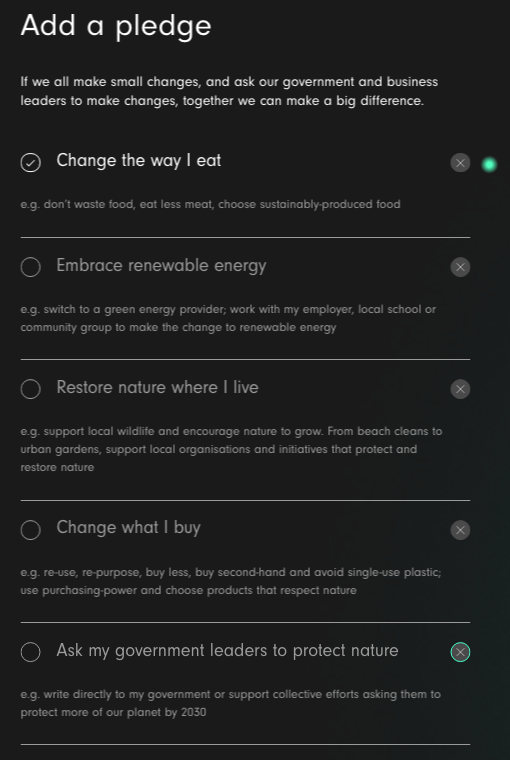Click the X icon next to Change what I buy
Viewport: 510px width, 760px height.
click(x=460, y=530)
